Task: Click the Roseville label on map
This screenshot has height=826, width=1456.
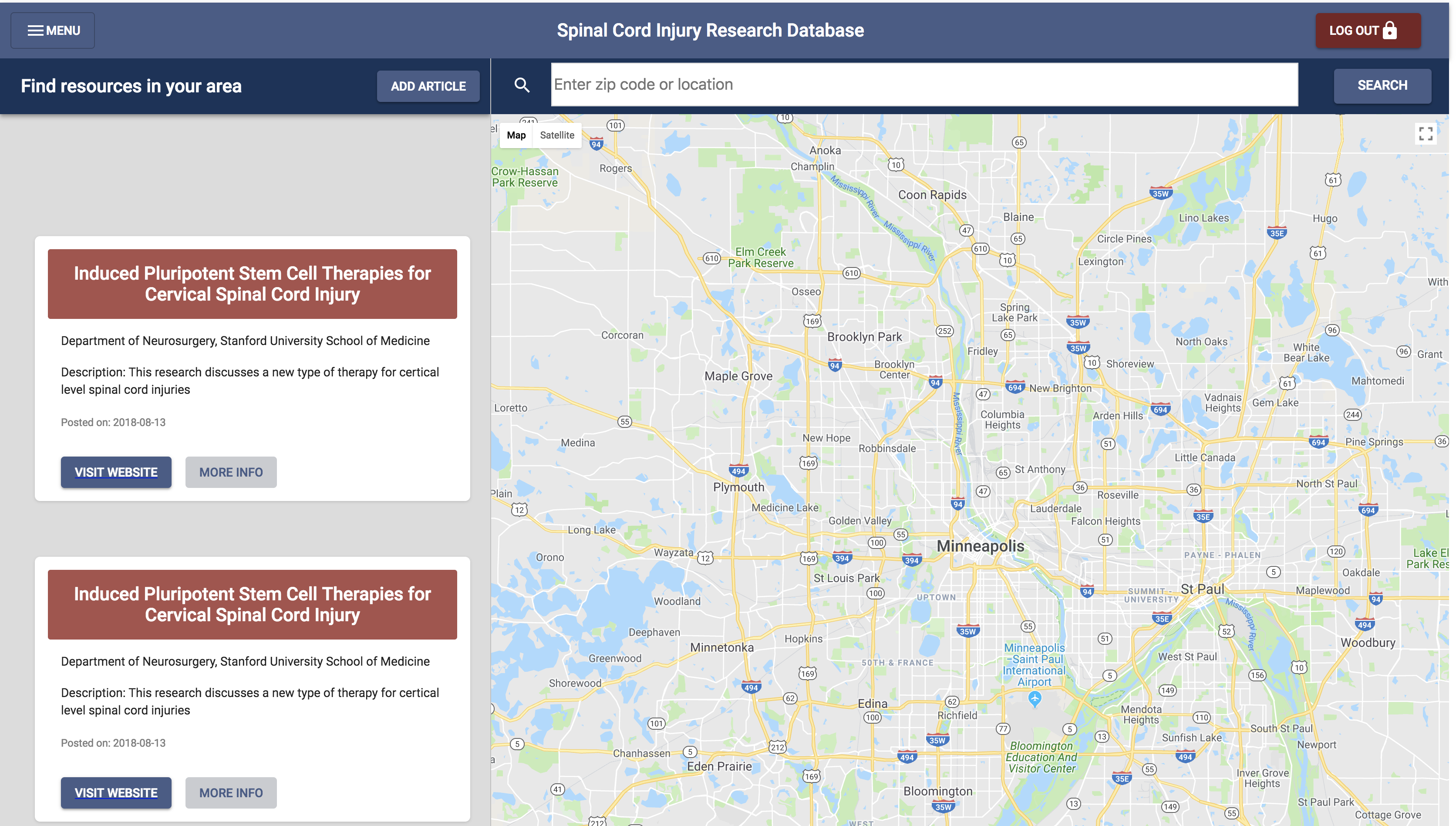Action: click(x=1118, y=495)
